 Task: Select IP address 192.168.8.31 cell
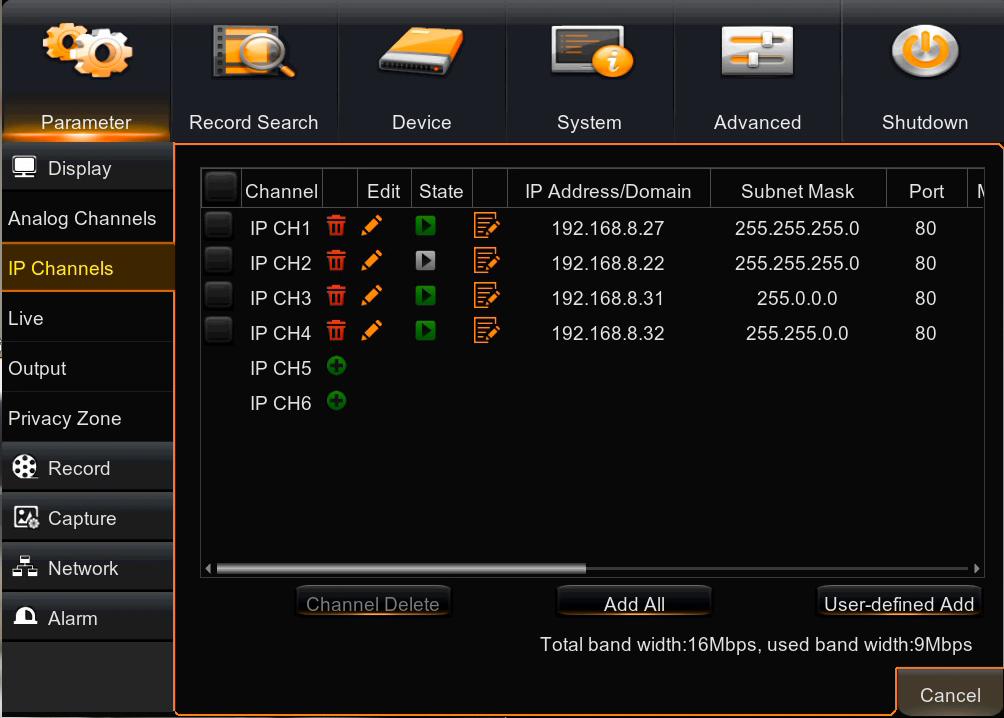pos(608,298)
